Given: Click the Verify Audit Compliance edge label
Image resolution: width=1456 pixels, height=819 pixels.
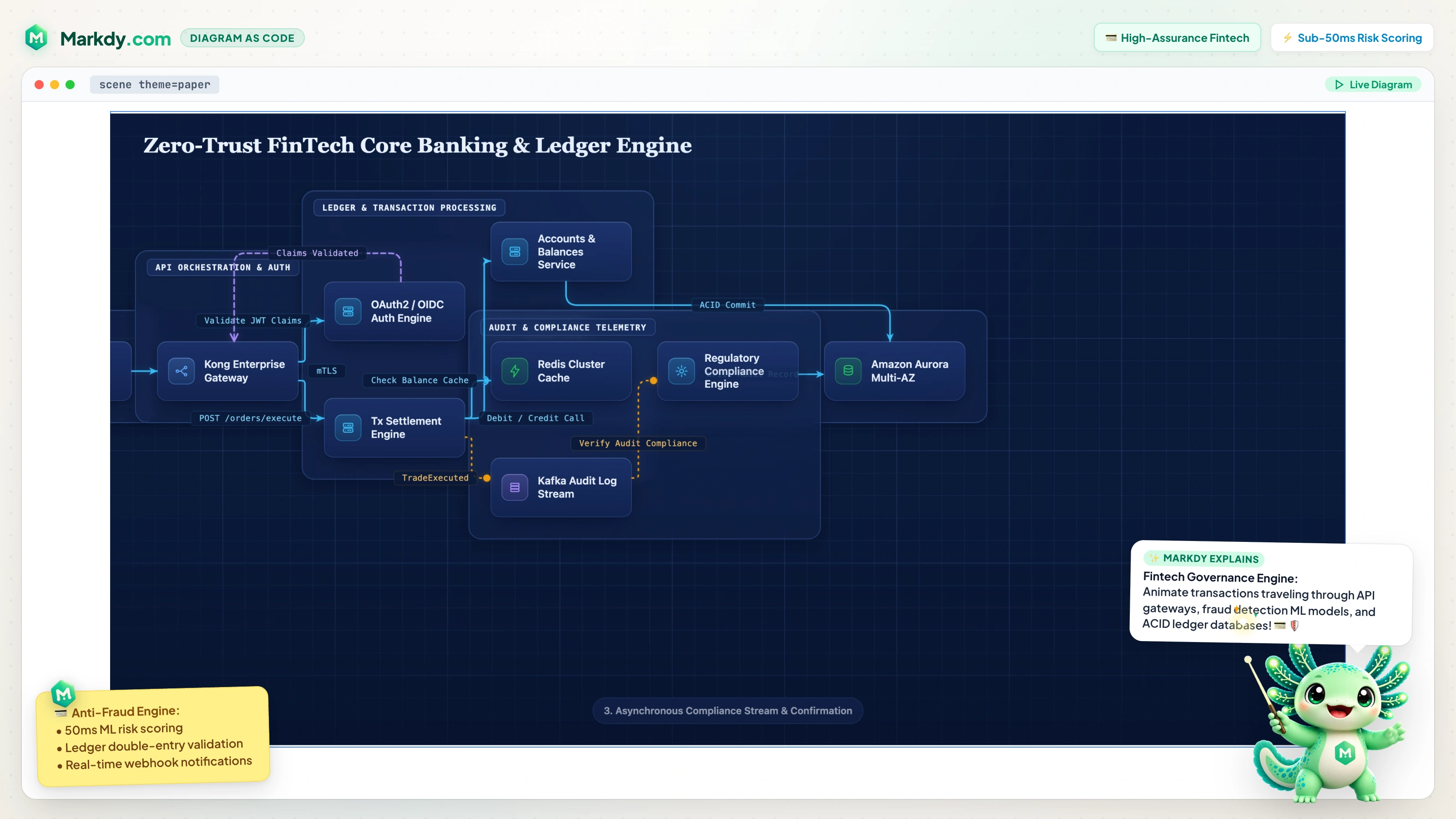Looking at the screenshot, I should coord(637,443).
